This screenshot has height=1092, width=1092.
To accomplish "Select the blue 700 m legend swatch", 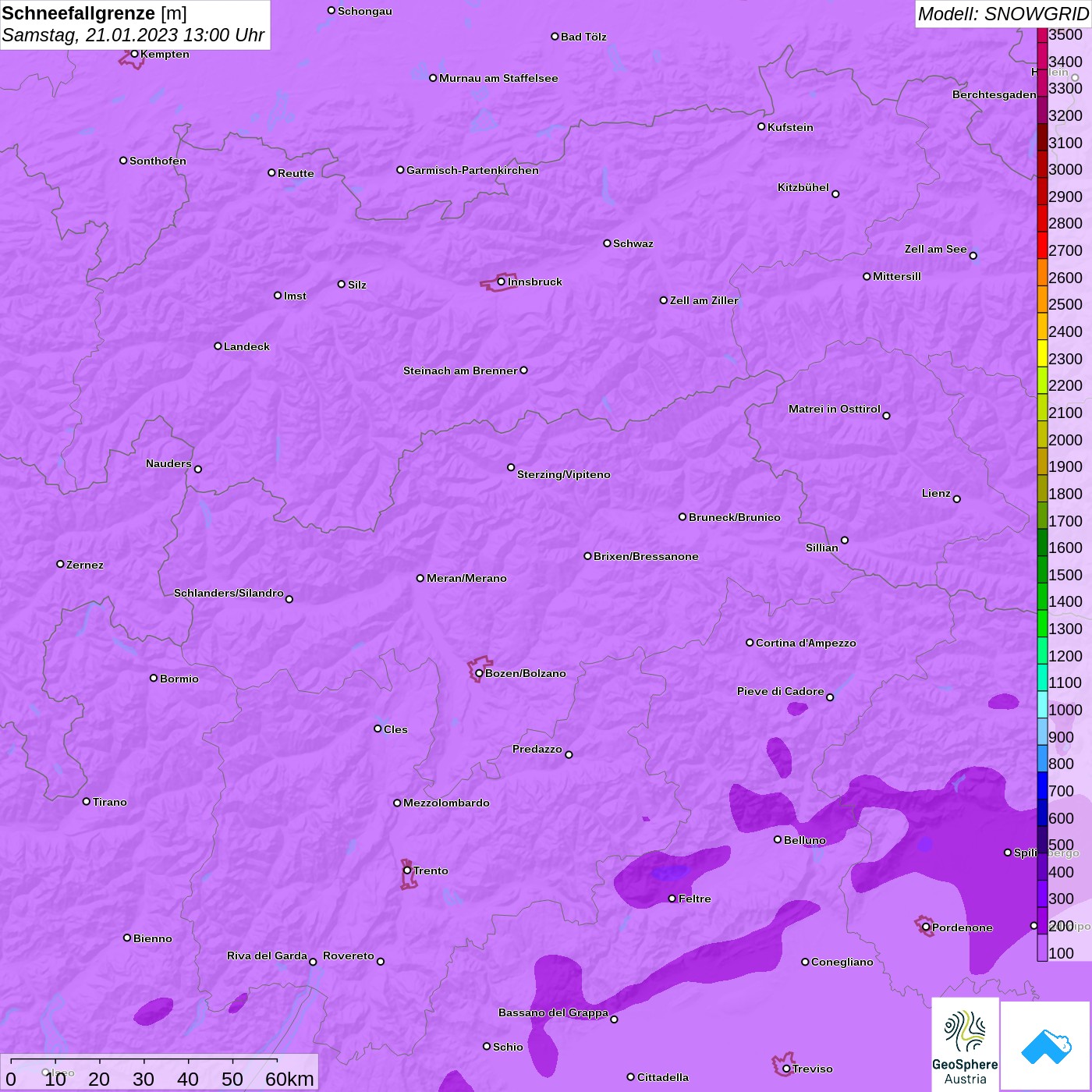I will (1042, 785).
